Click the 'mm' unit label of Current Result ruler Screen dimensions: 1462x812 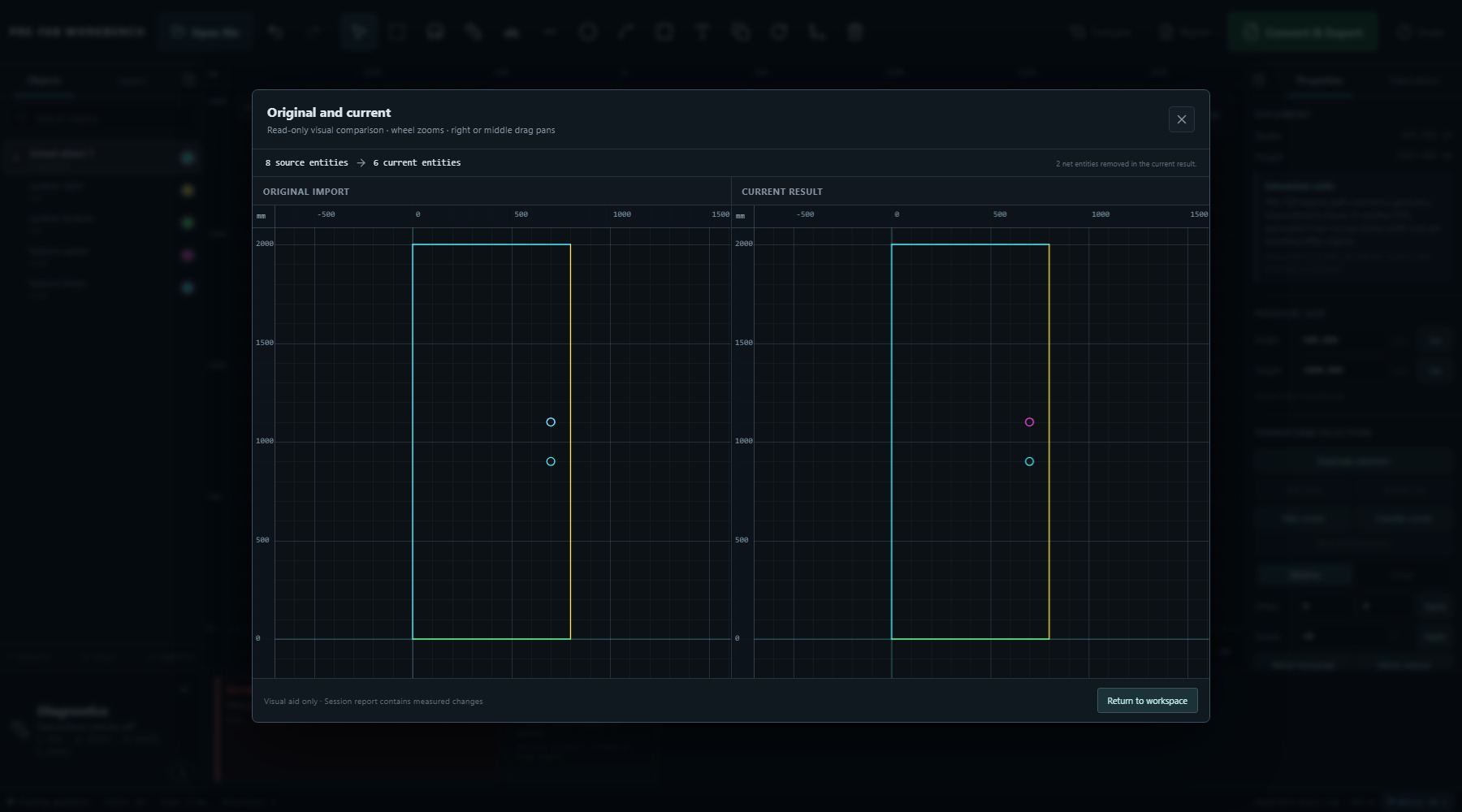tap(740, 216)
